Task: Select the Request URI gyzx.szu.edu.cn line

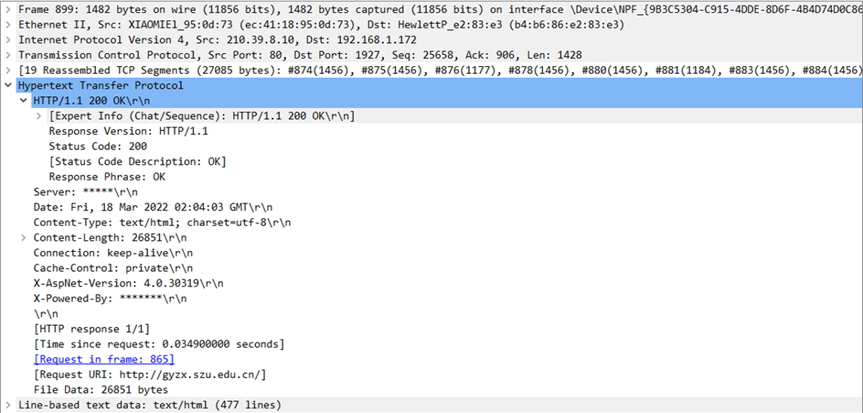Action: coord(150,374)
